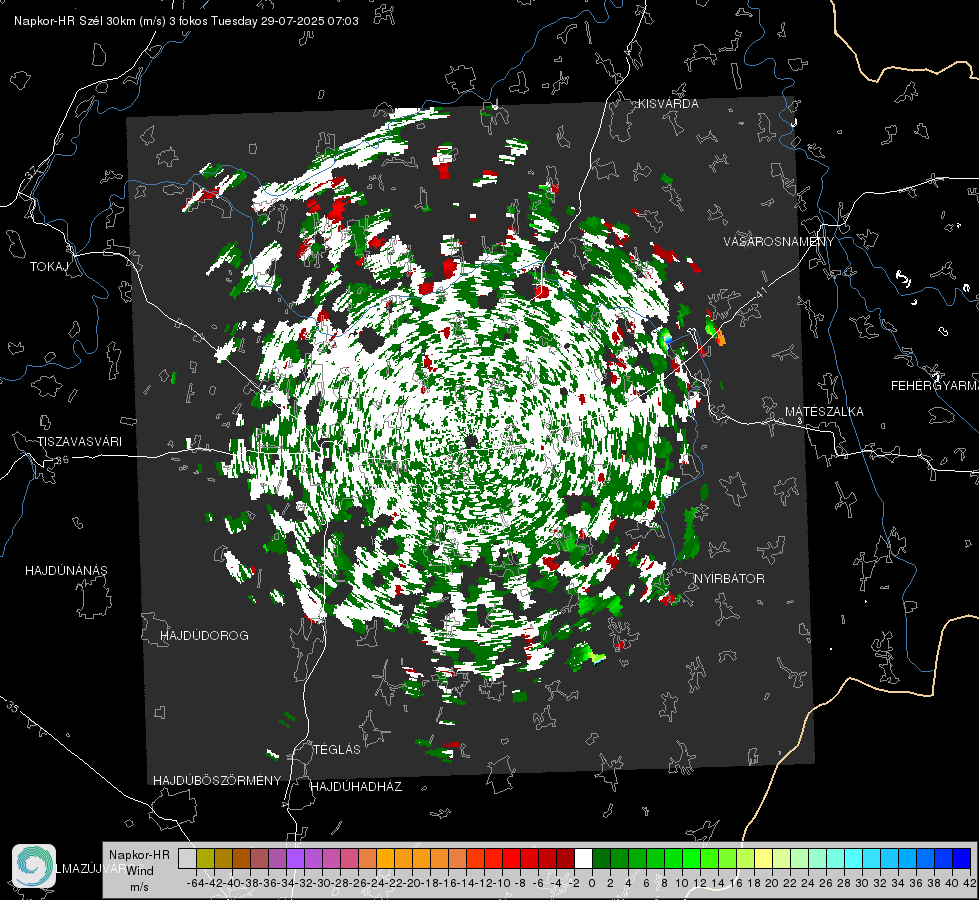Click the Napkor-HR legend label
Viewport: 979px width, 900px height.
(139, 855)
